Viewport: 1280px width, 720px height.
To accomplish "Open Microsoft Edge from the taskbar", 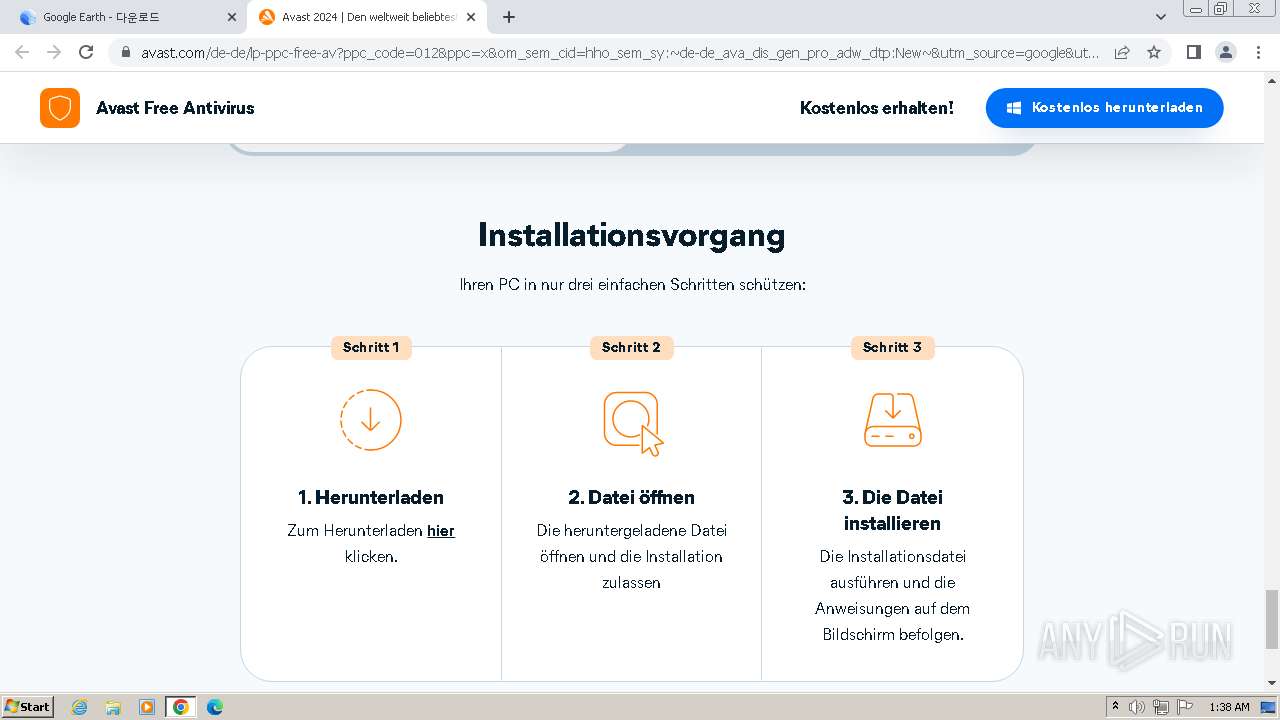I will point(215,707).
